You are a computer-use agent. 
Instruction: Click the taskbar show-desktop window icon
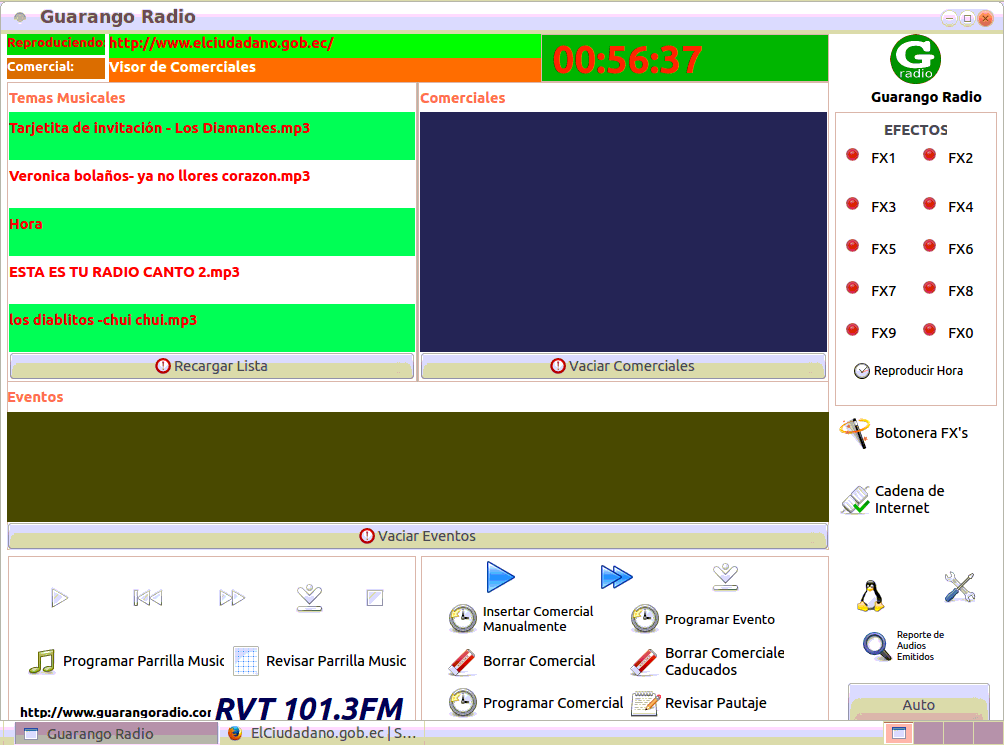pyautogui.click(x=899, y=733)
